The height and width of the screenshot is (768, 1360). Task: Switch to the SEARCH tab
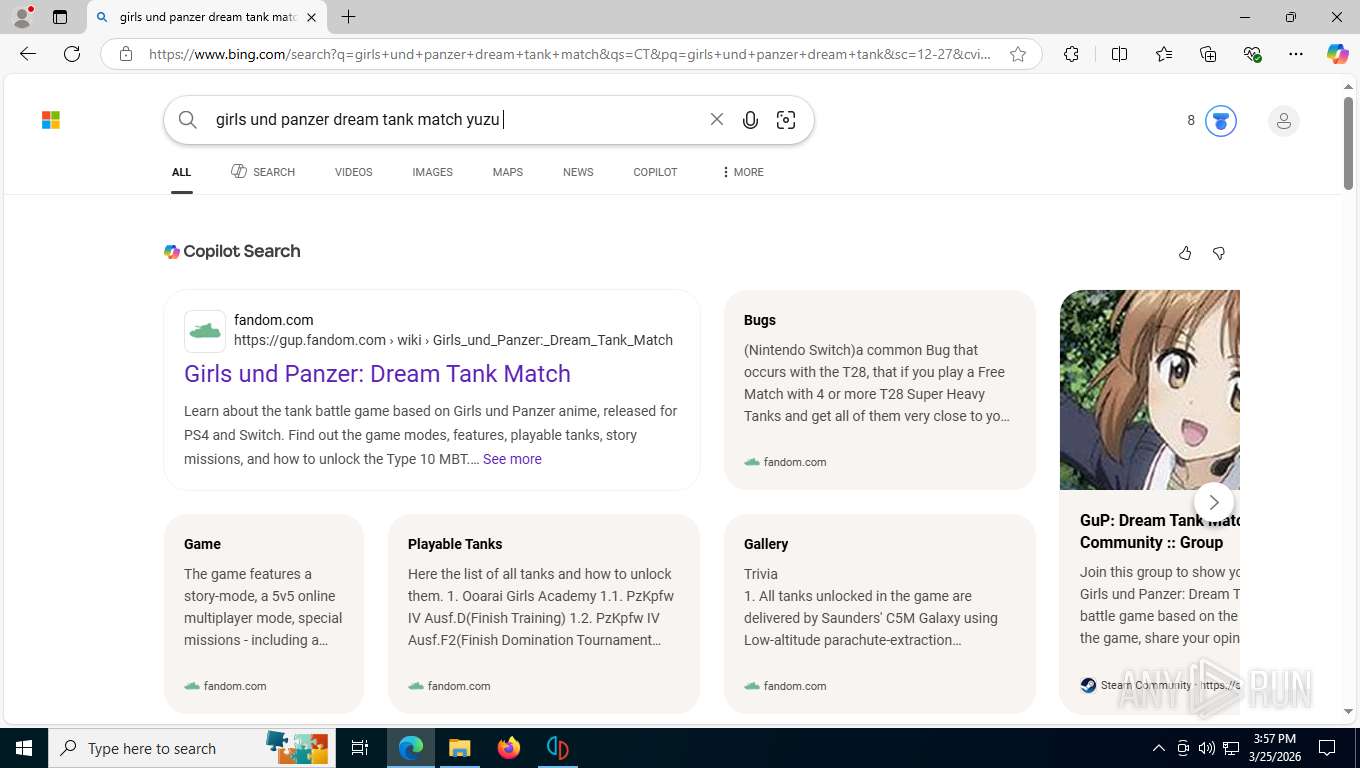point(263,172)
